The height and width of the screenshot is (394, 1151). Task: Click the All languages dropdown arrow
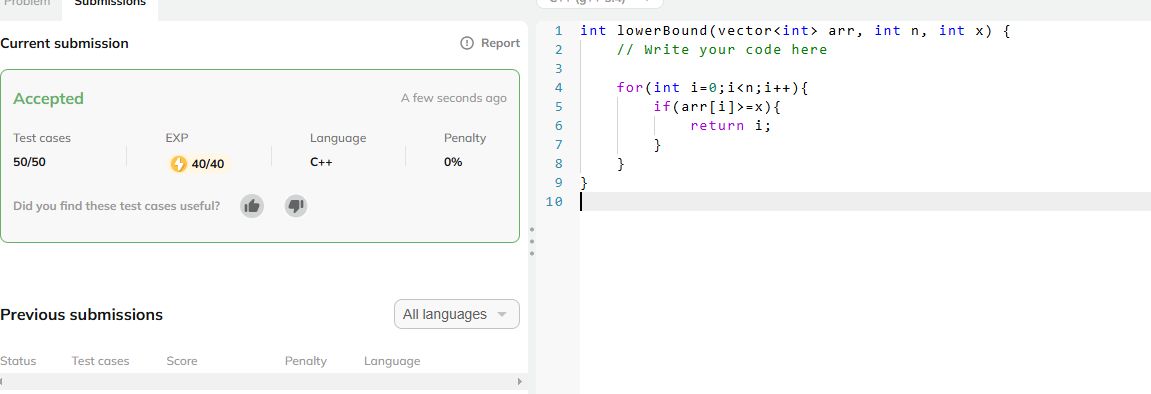502,315
